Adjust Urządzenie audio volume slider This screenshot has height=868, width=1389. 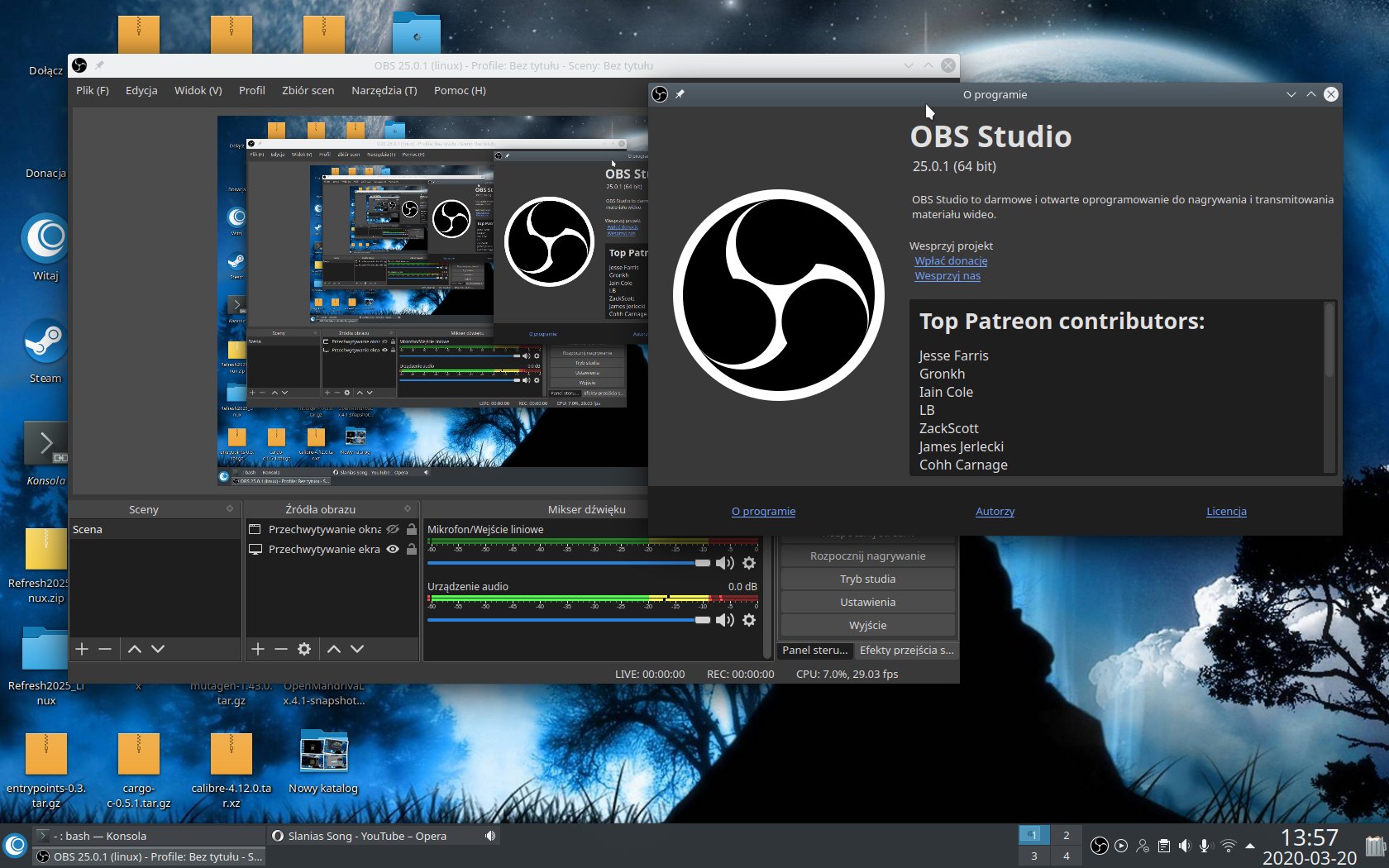[x=569, y=620]
